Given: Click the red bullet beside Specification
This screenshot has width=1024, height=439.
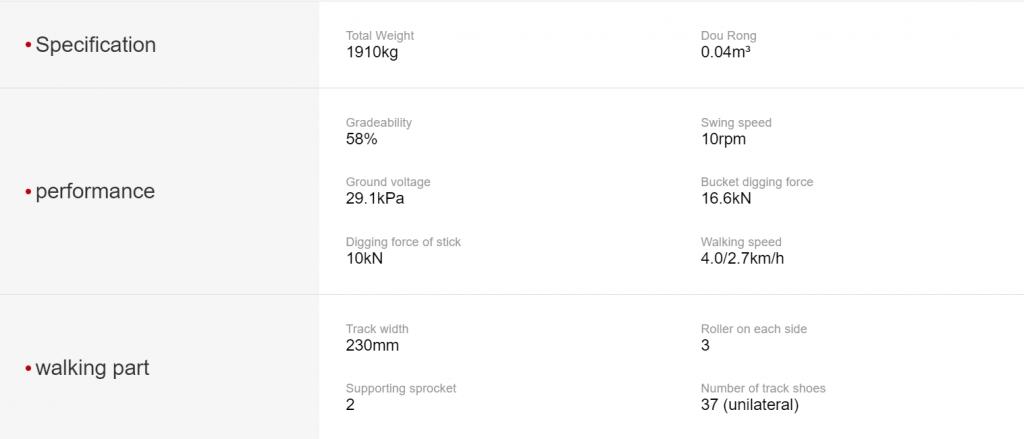Looking at the screenshot, I should (28, 45).
